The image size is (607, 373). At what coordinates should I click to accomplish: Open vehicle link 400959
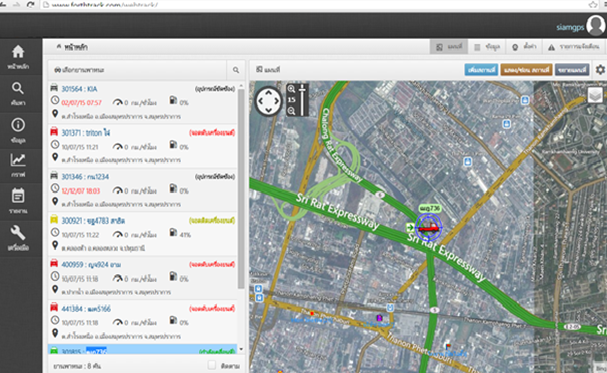tap(91, 265)
